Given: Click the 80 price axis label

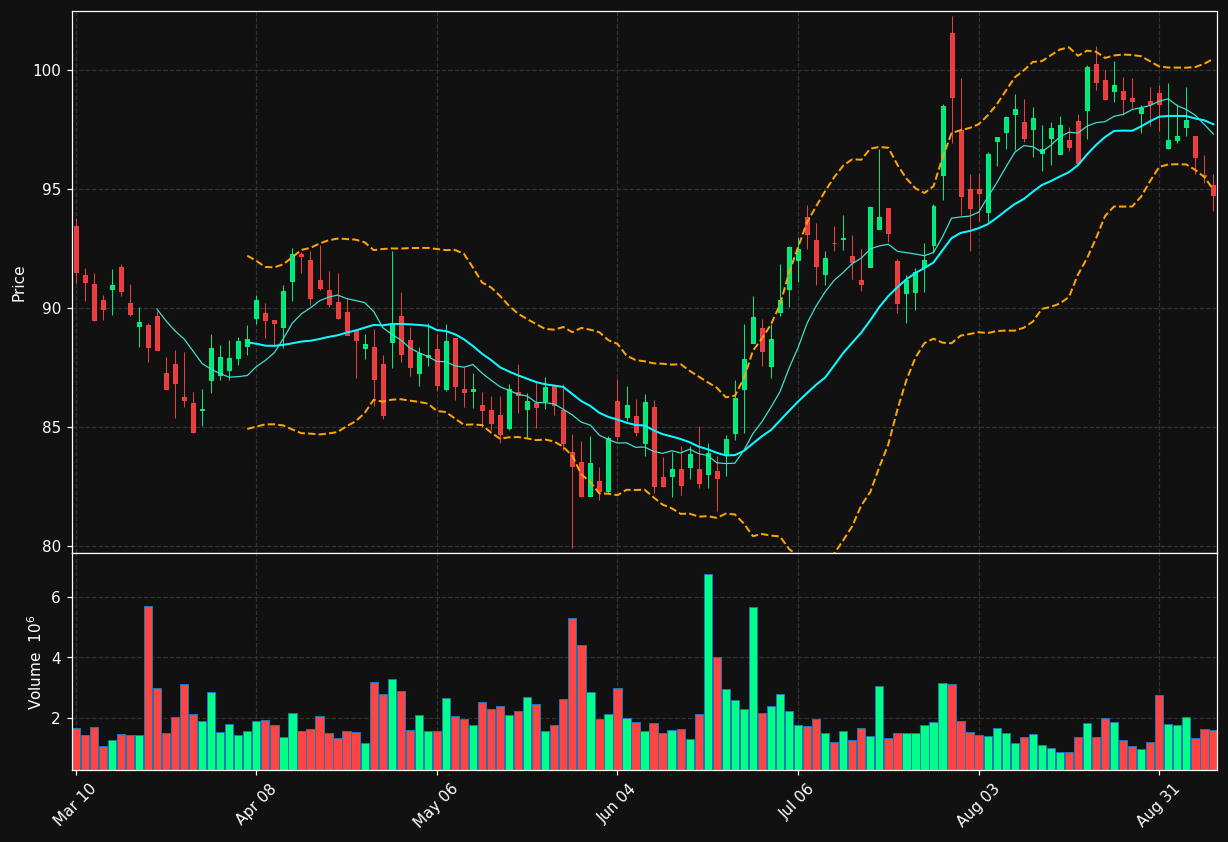Looking at the screenshot, I should coord(53,547).
